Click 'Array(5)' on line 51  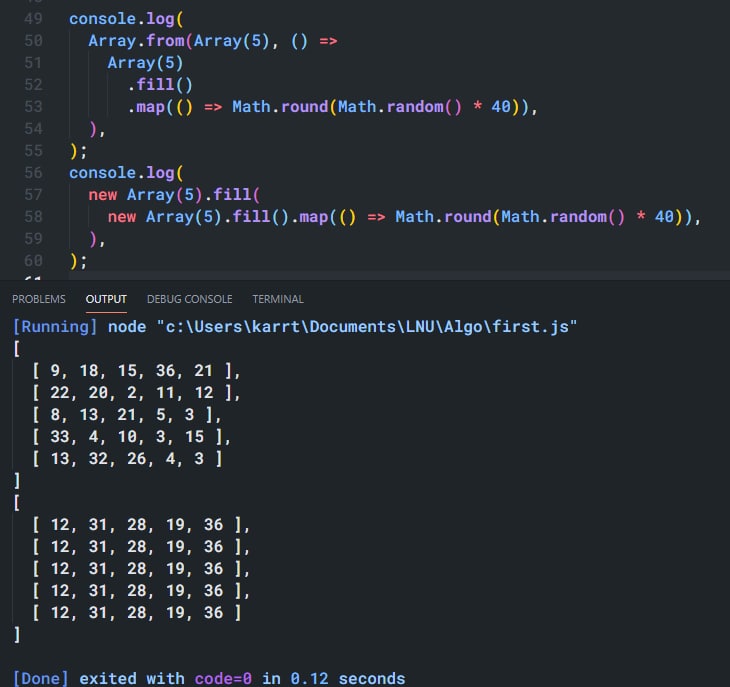(x=145, y=63)
